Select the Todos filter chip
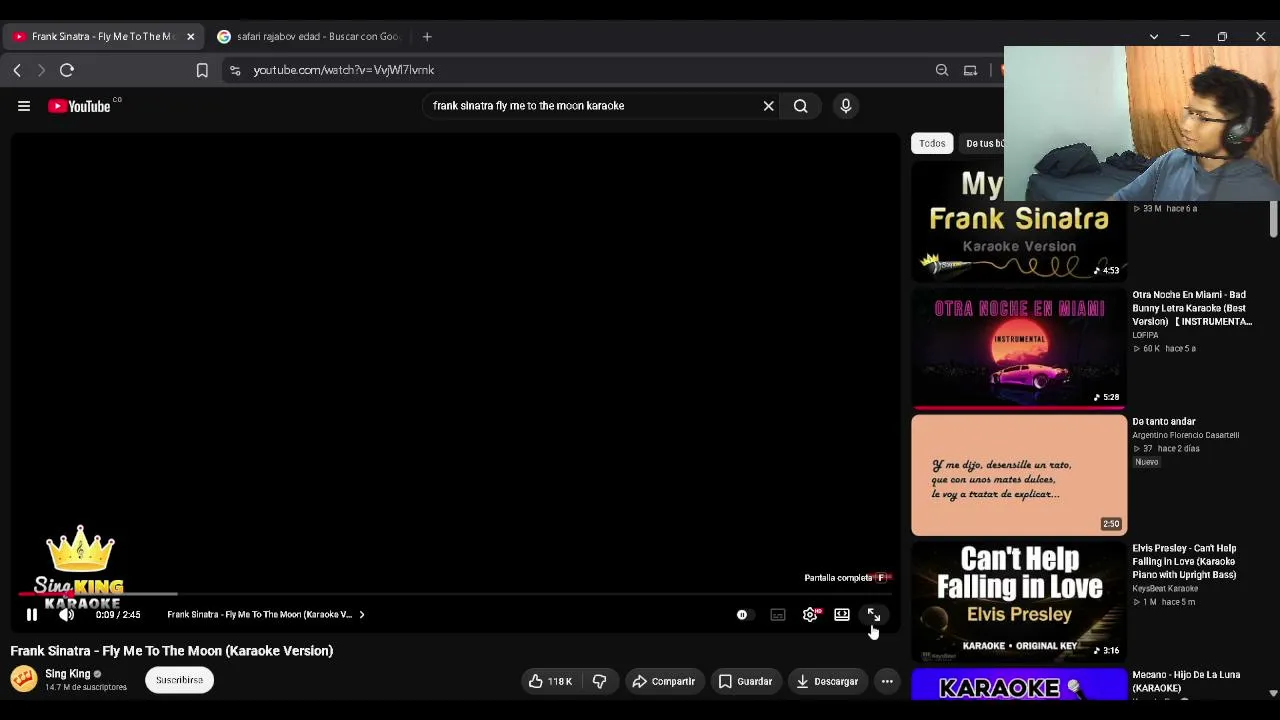Image resolution: width=1280 pixels, height=720 pixels. (x=932, y=143)
